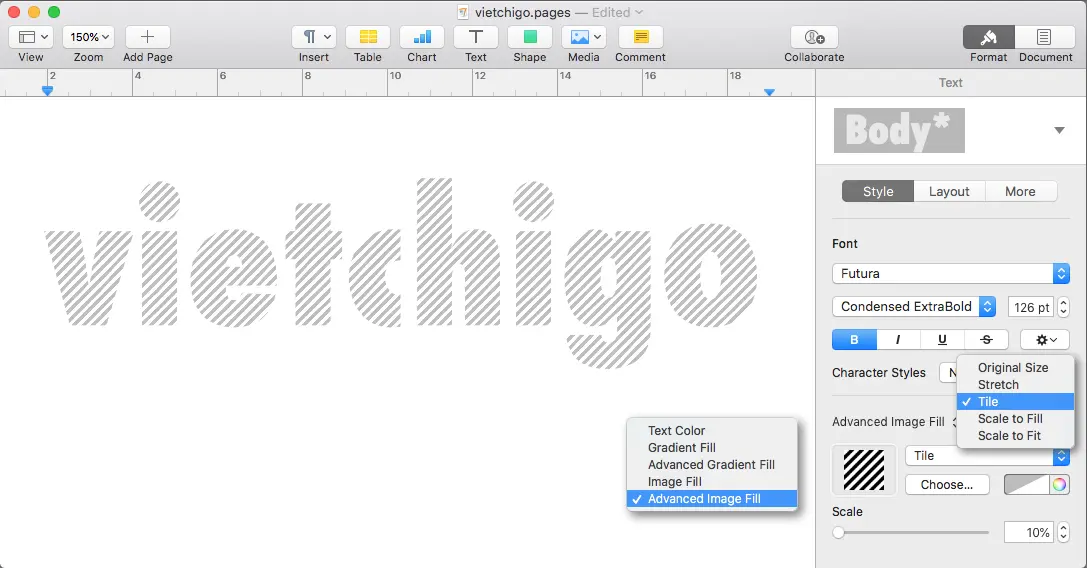Click the Body* style preview
The height and width of the screenshot is (568, 1087).
899,130
